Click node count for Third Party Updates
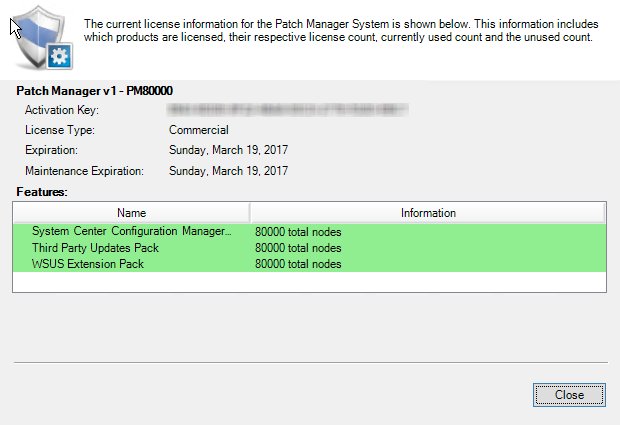Viewport: 620px width, 425px height. coord(298,247)
